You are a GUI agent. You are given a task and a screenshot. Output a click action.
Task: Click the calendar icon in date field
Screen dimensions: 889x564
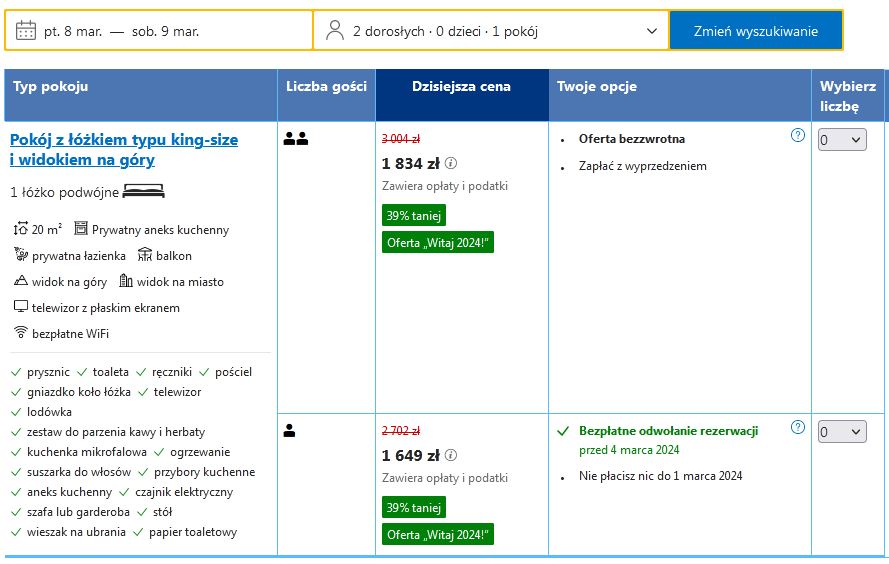point(26,31)
